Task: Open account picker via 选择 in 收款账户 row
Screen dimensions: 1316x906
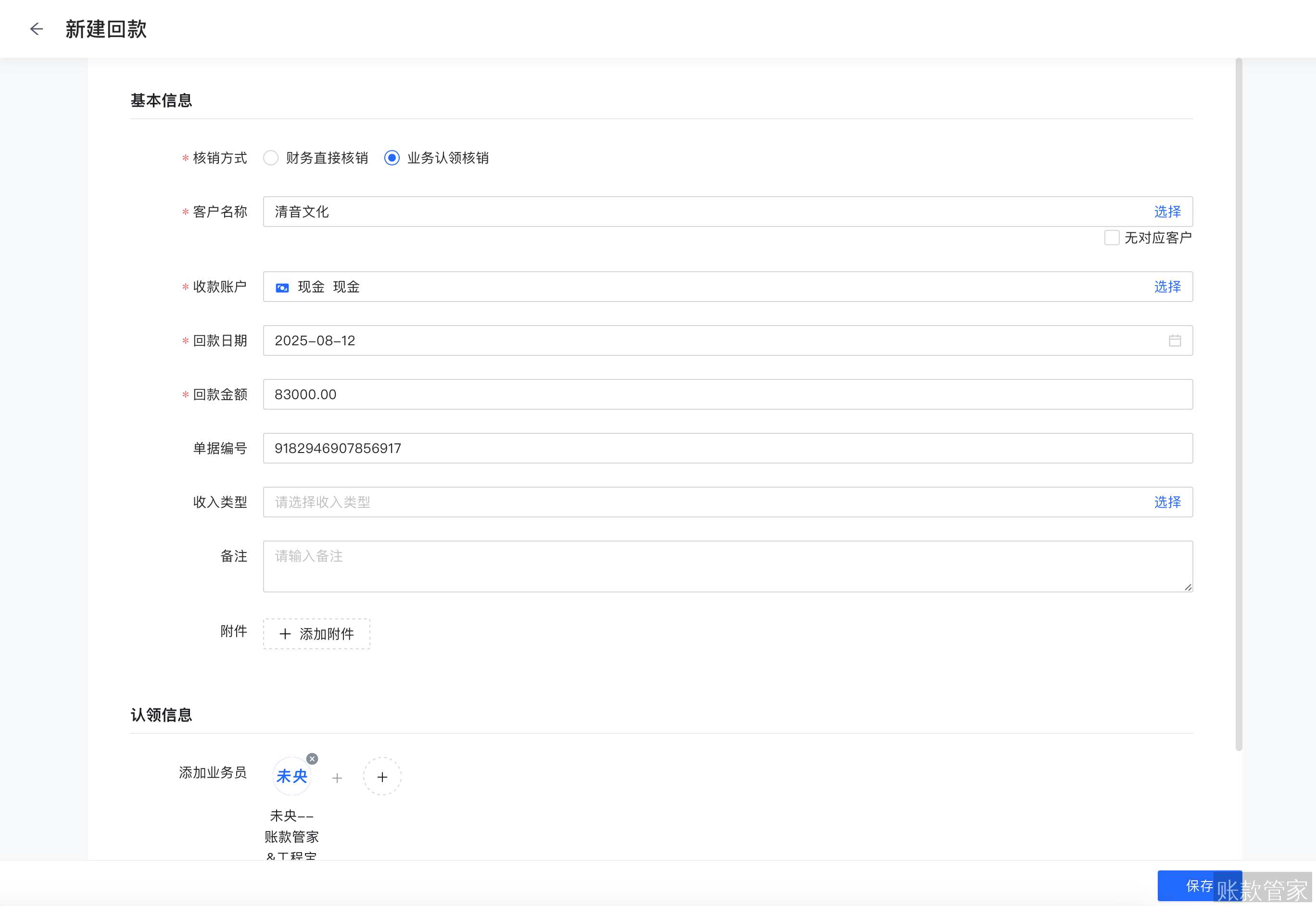Action: (1167, 287)
